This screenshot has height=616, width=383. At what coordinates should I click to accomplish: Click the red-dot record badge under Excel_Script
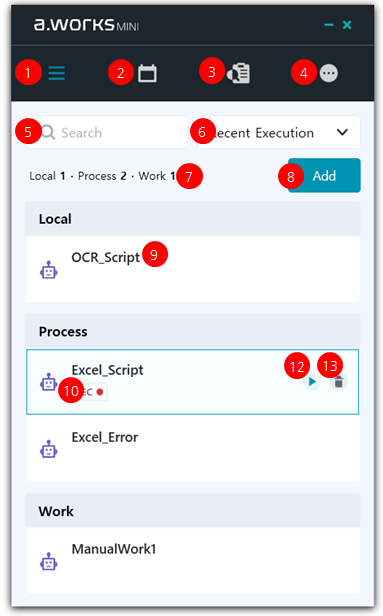(x=93, y=392)
